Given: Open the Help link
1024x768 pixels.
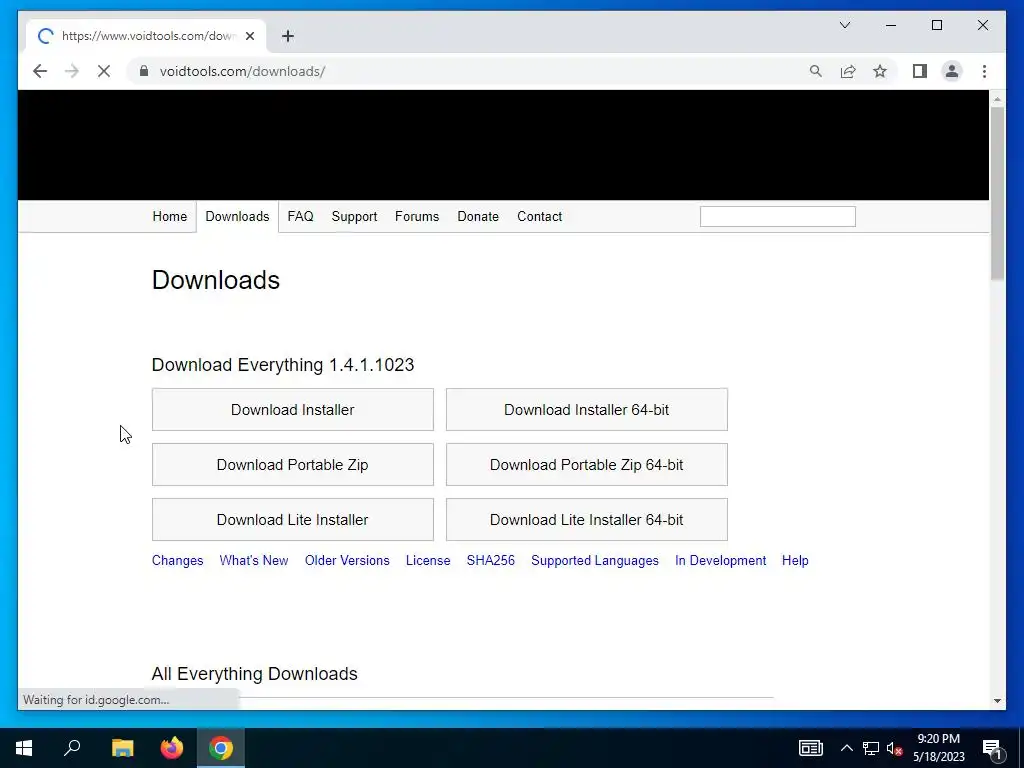Looking at the screenshot, I should pos(795,560).
